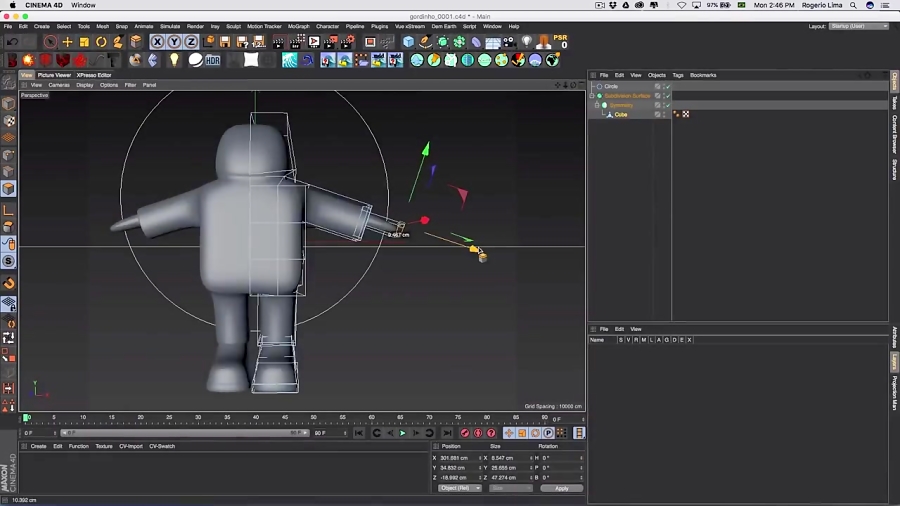The height and width of the screenshot is (506, 900).
Task: Toggle parameter keyframe recording P button
Action: tap(548, 433)
